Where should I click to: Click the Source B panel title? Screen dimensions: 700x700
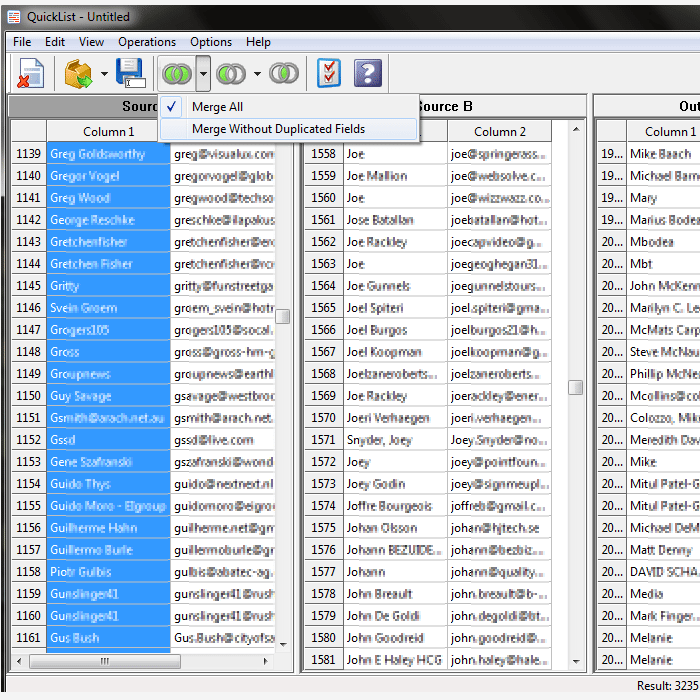(445, 106)
